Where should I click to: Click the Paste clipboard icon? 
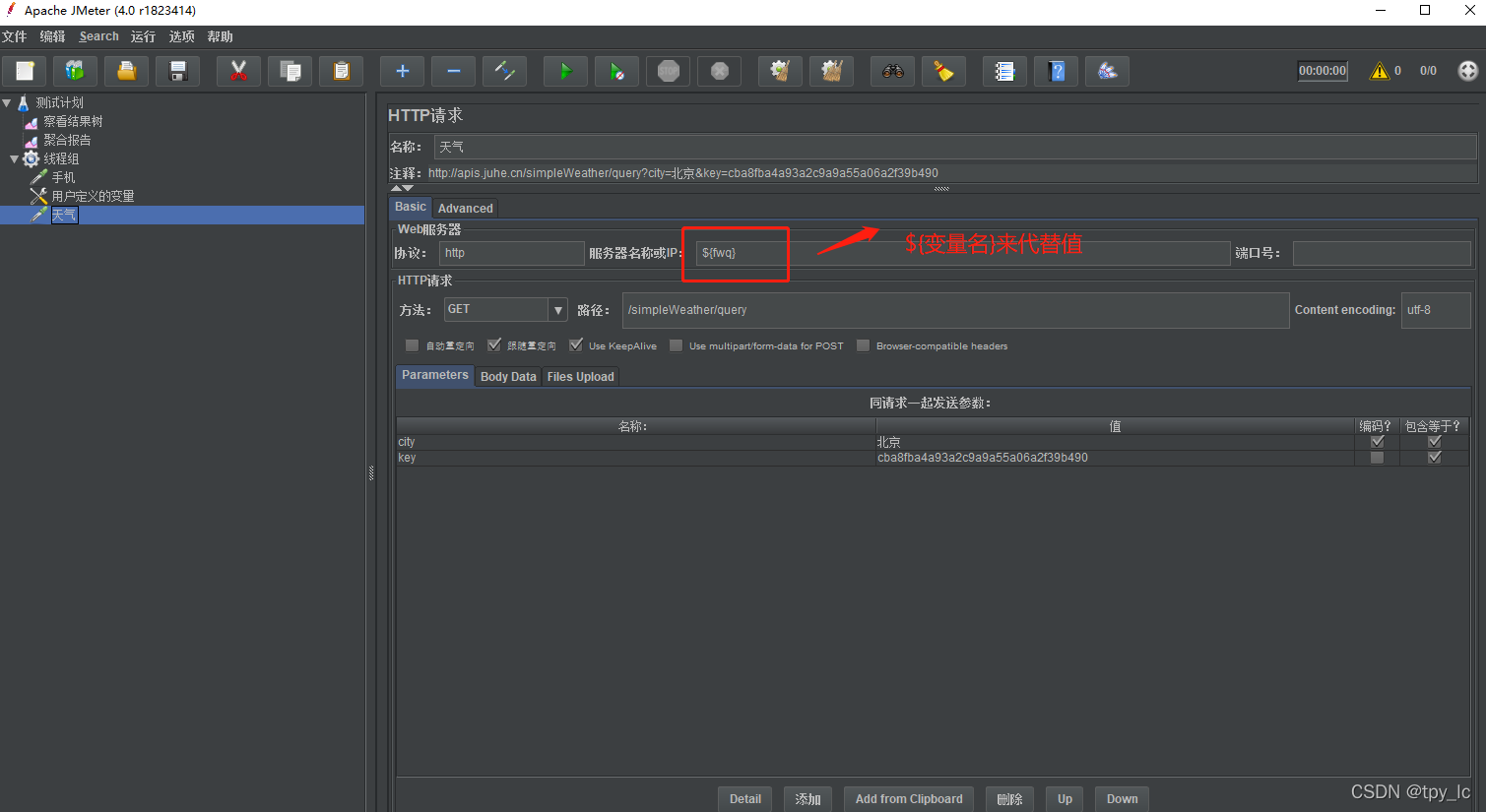click(341, 71)
